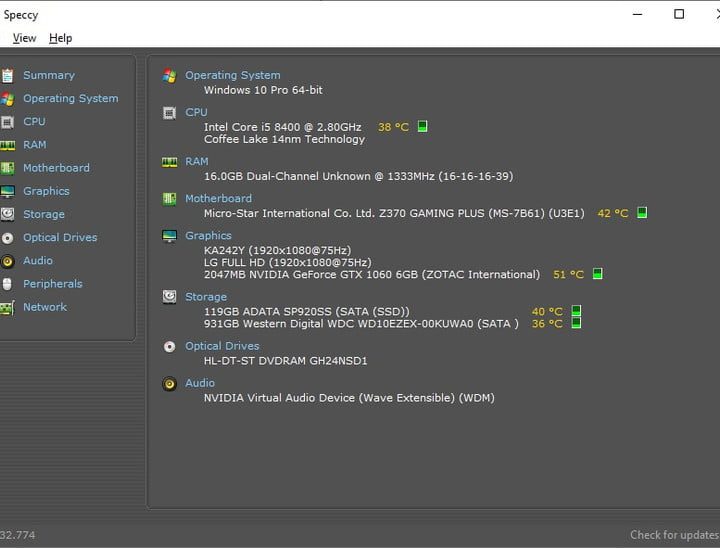Open the Help menu
Image resolution: width=720 pixels, height=548 pixels.
tap(61, 38)
